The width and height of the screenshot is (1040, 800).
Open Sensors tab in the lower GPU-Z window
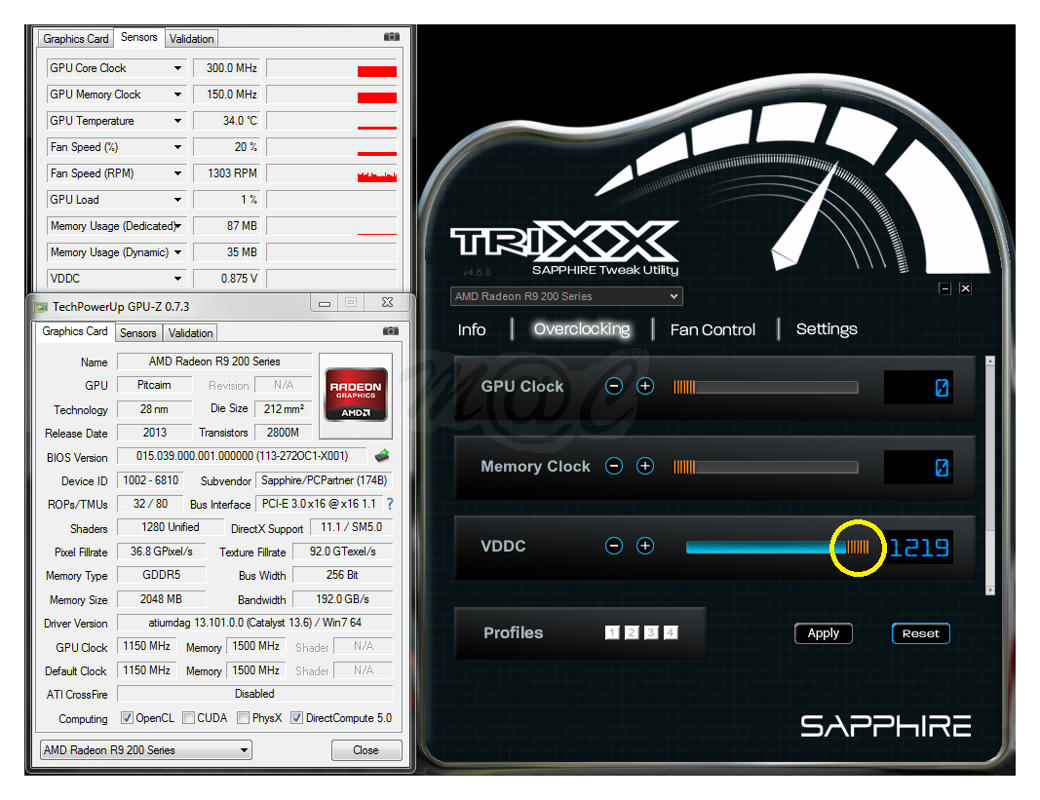[138, 332]
